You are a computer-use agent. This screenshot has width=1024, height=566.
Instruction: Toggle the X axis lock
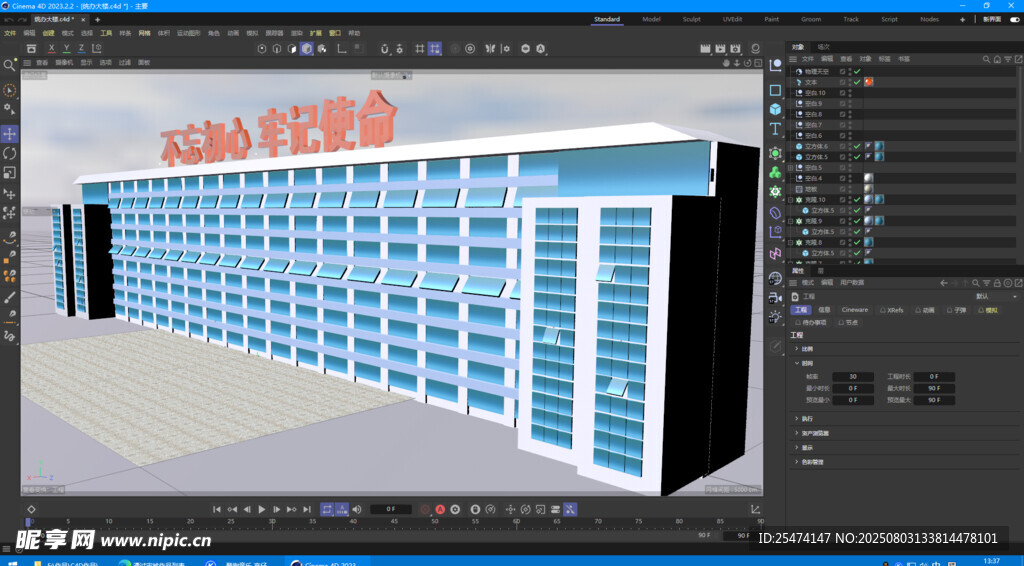52,48
